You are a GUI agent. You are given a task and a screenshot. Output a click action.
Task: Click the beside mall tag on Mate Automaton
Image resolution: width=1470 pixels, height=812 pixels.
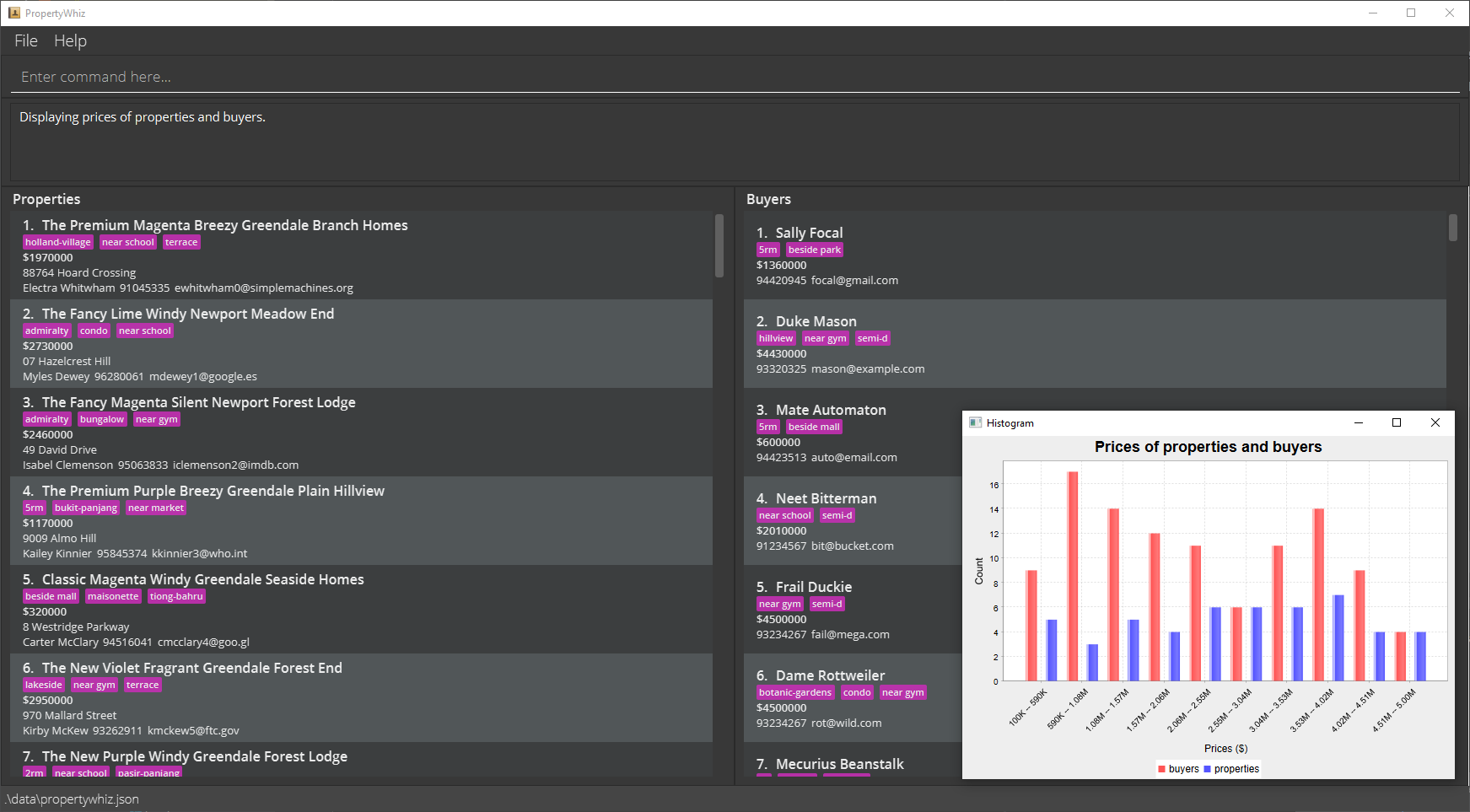814,427
